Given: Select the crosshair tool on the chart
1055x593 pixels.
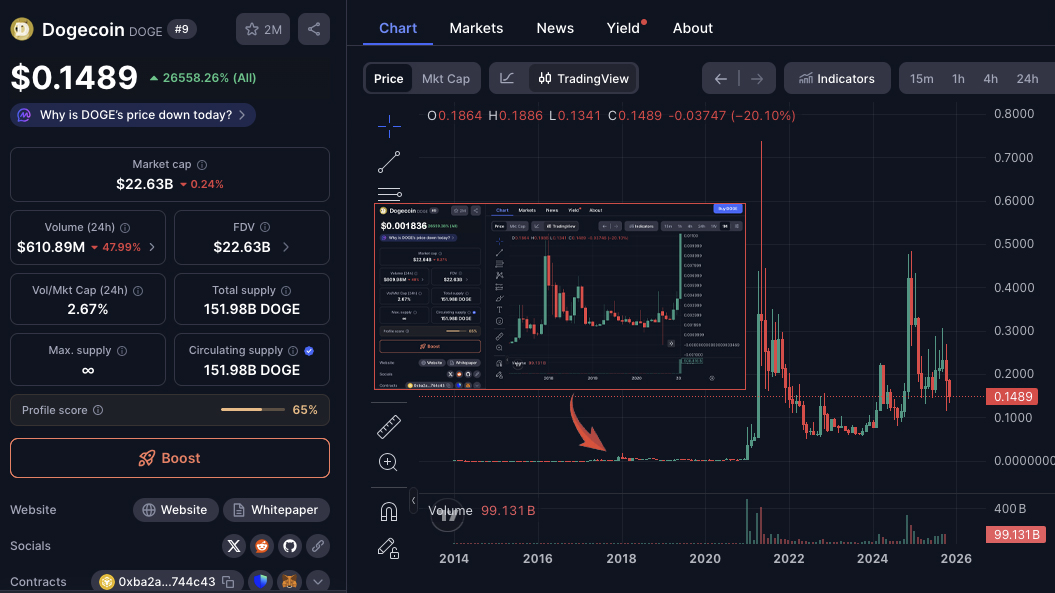Looking at the screenshot, I should point(388,126).
